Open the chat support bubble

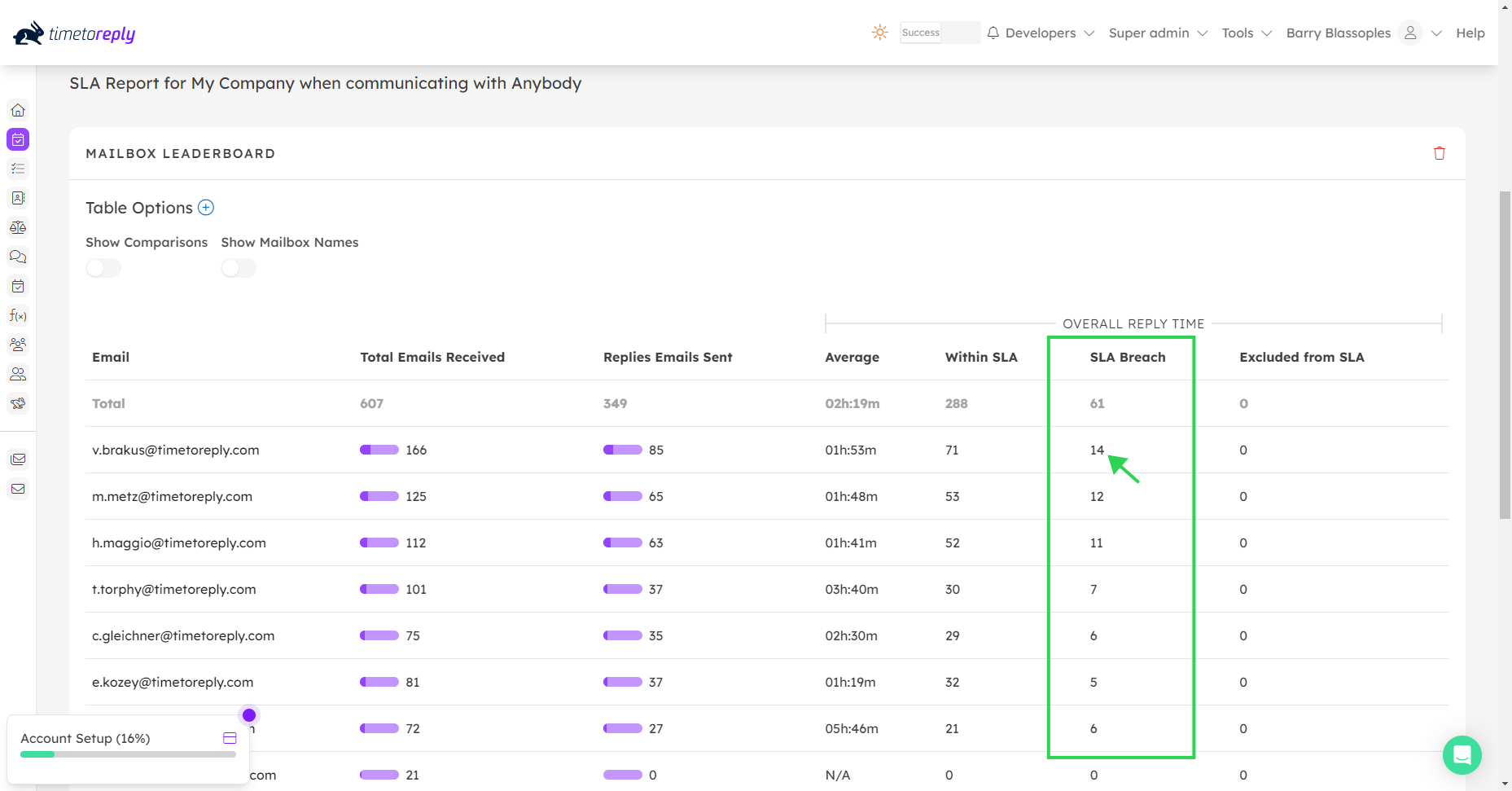1462,755
